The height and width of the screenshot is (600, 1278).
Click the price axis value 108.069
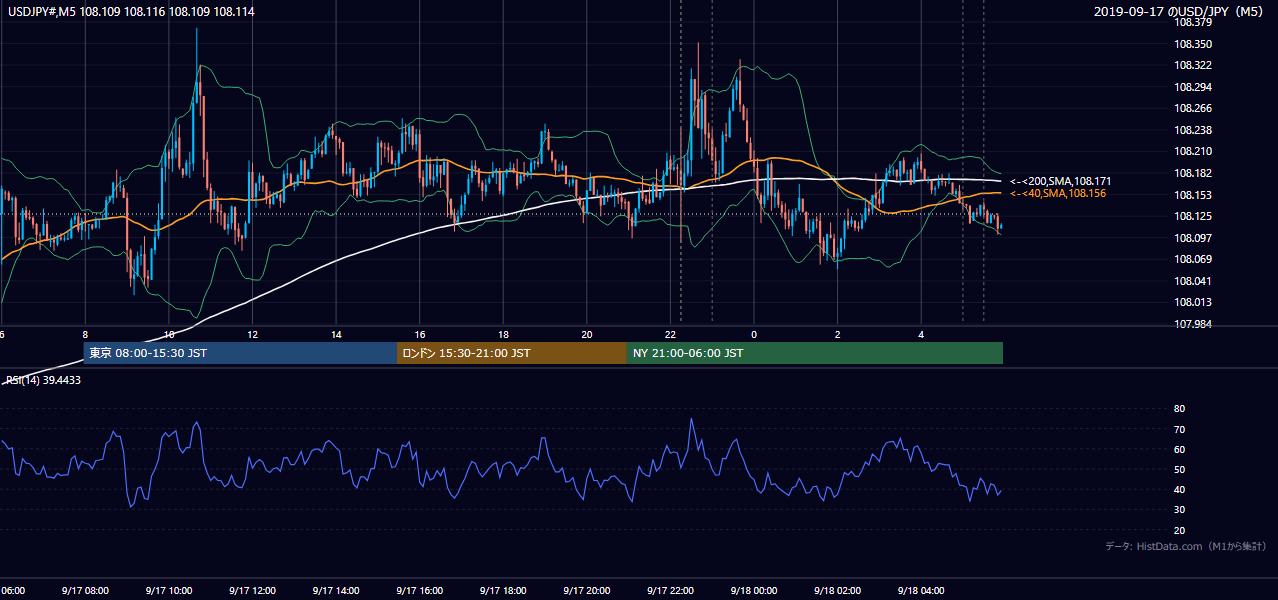pos(1195,259)
